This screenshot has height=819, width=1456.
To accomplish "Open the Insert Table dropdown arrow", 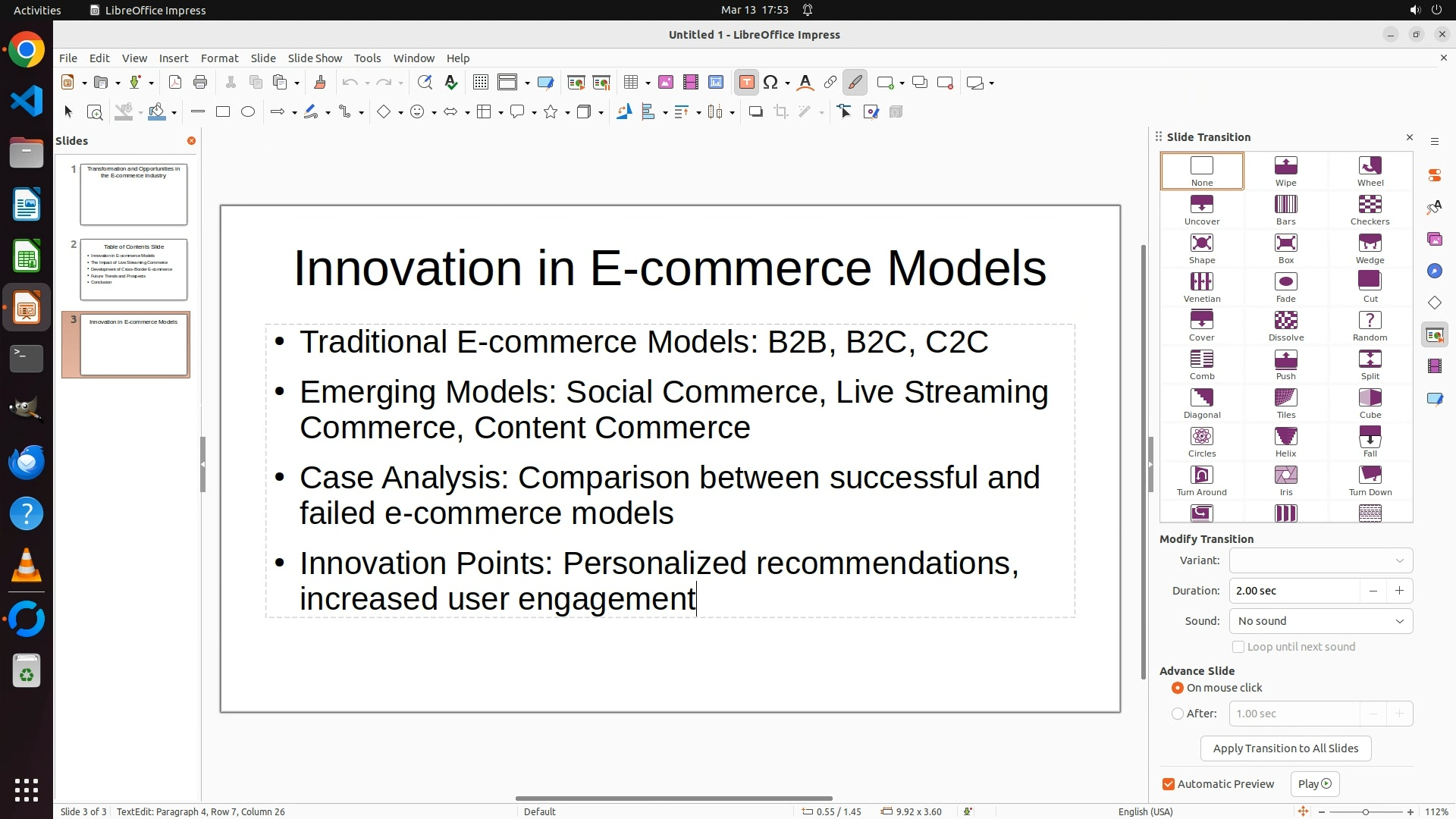I will 648,83.
